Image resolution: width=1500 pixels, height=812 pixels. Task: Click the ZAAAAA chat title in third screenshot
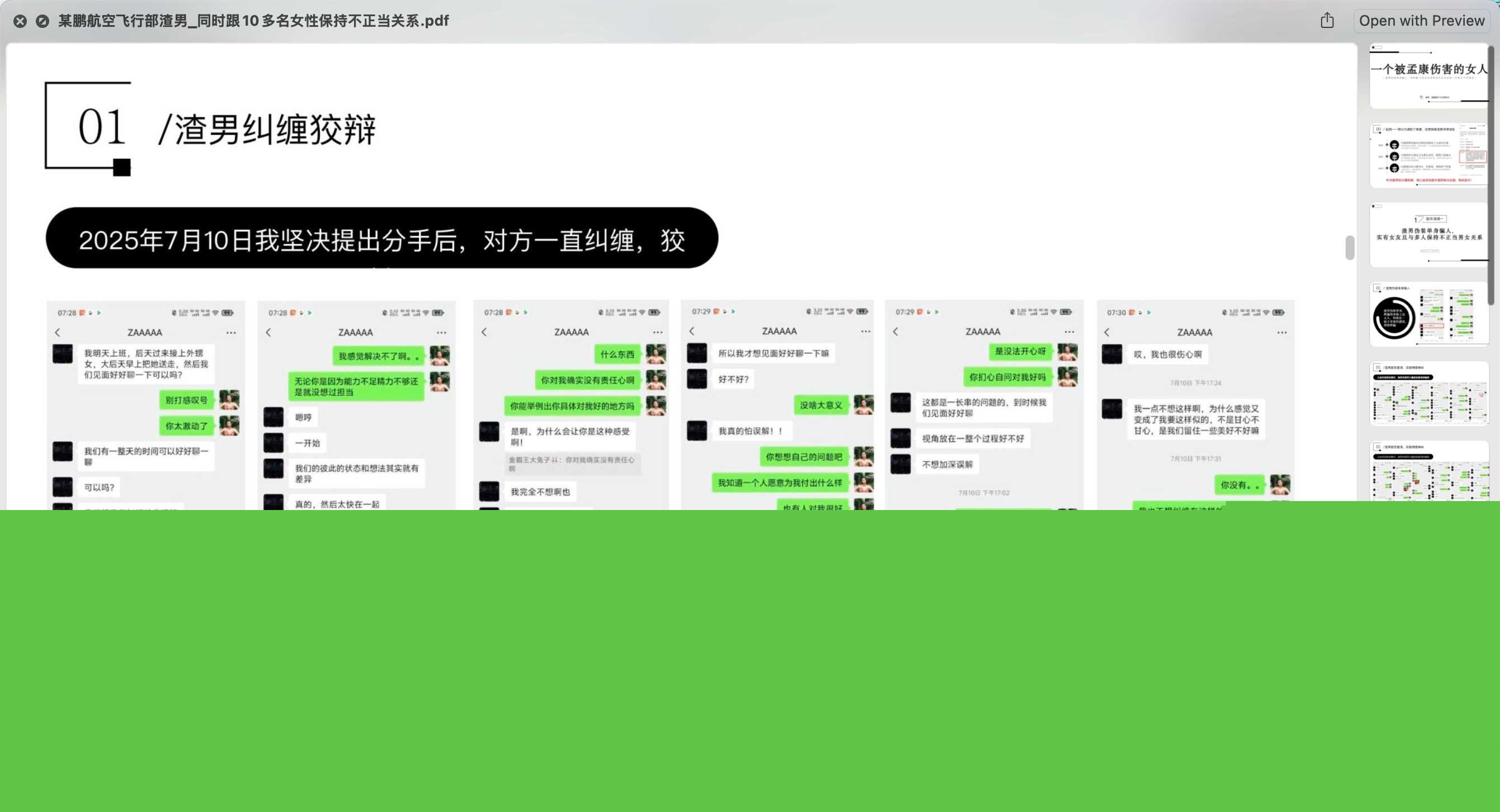[x=570, y=332]
